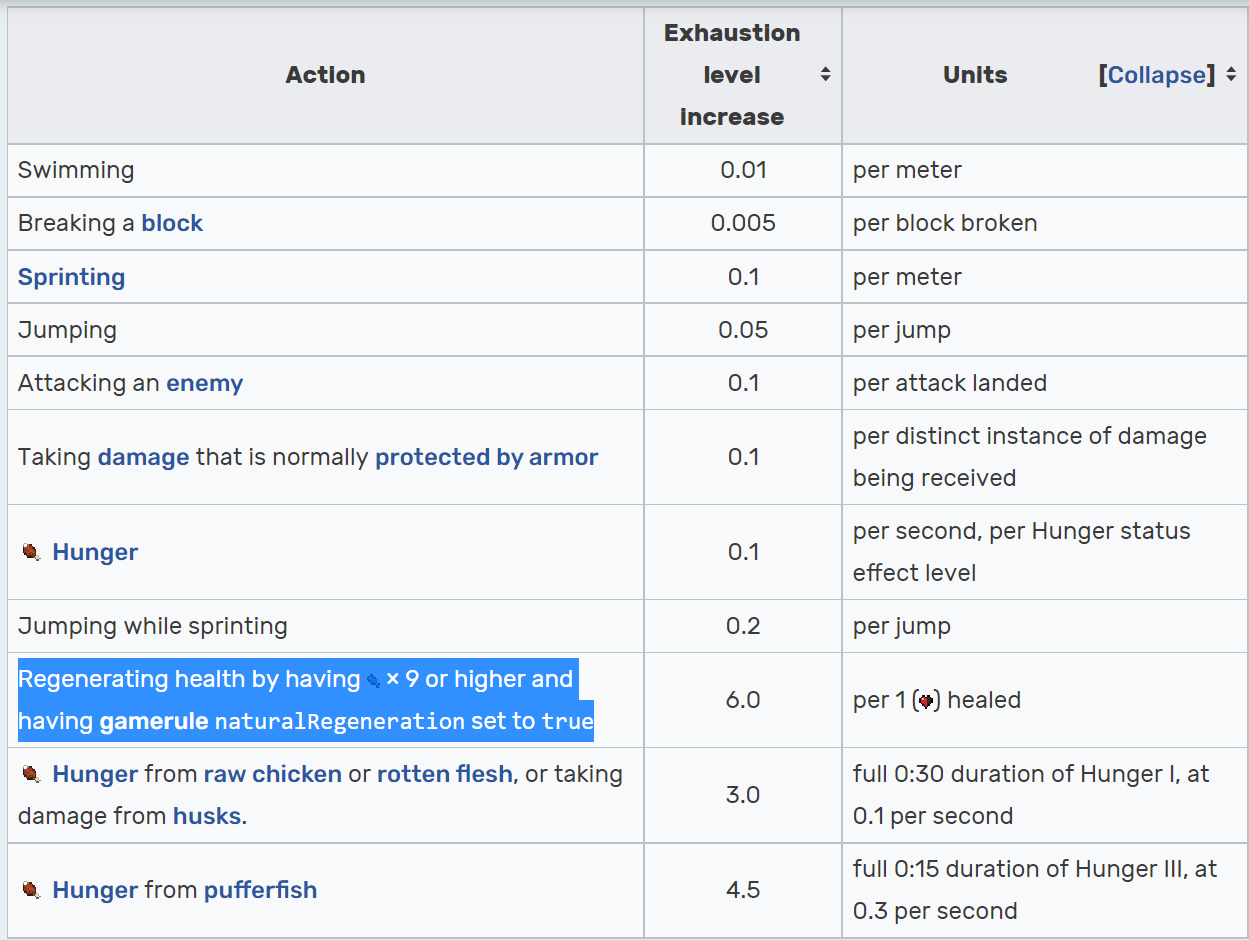Follow the enemy link

pos(205,383)
